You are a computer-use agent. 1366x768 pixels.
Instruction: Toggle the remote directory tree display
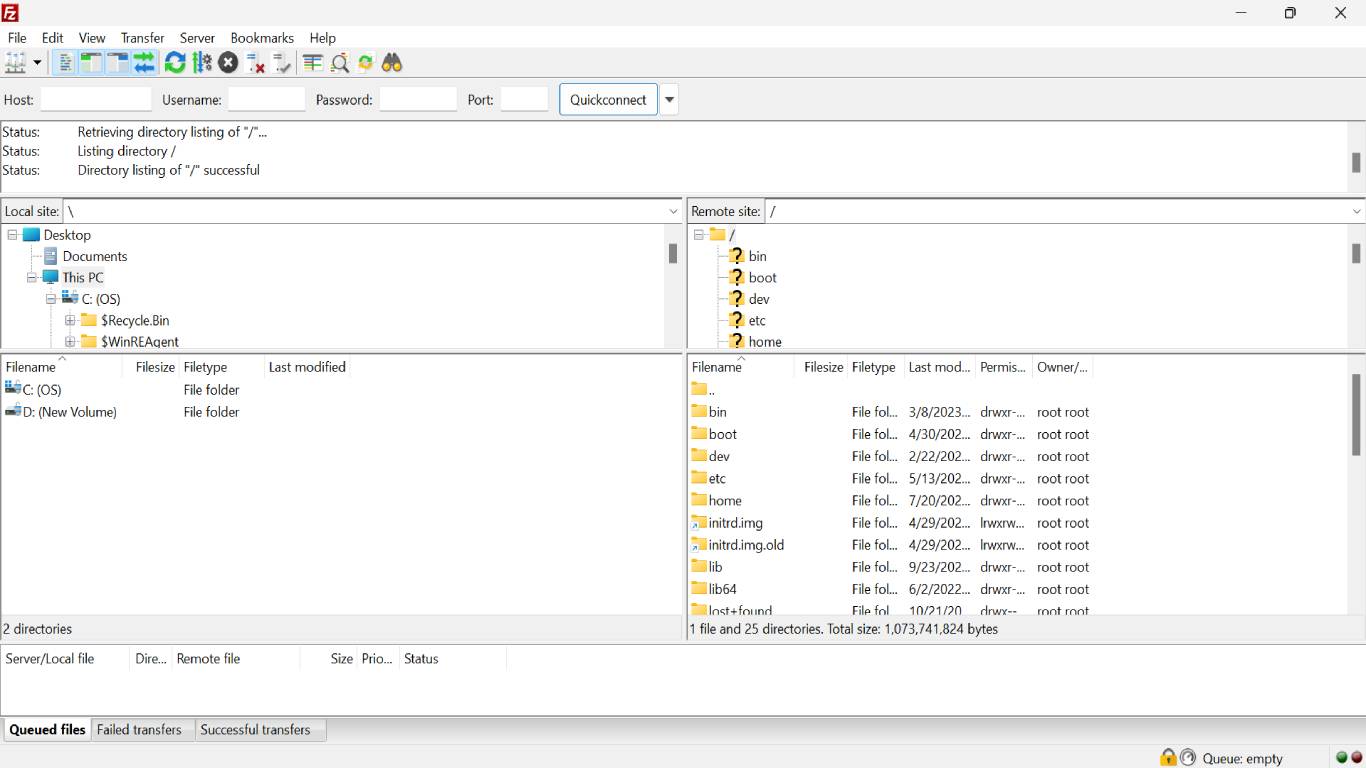[118, 63]
